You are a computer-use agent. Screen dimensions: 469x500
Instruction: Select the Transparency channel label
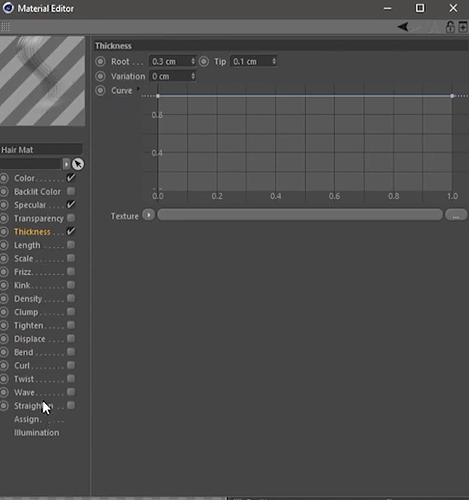click(x=39, y=218)
